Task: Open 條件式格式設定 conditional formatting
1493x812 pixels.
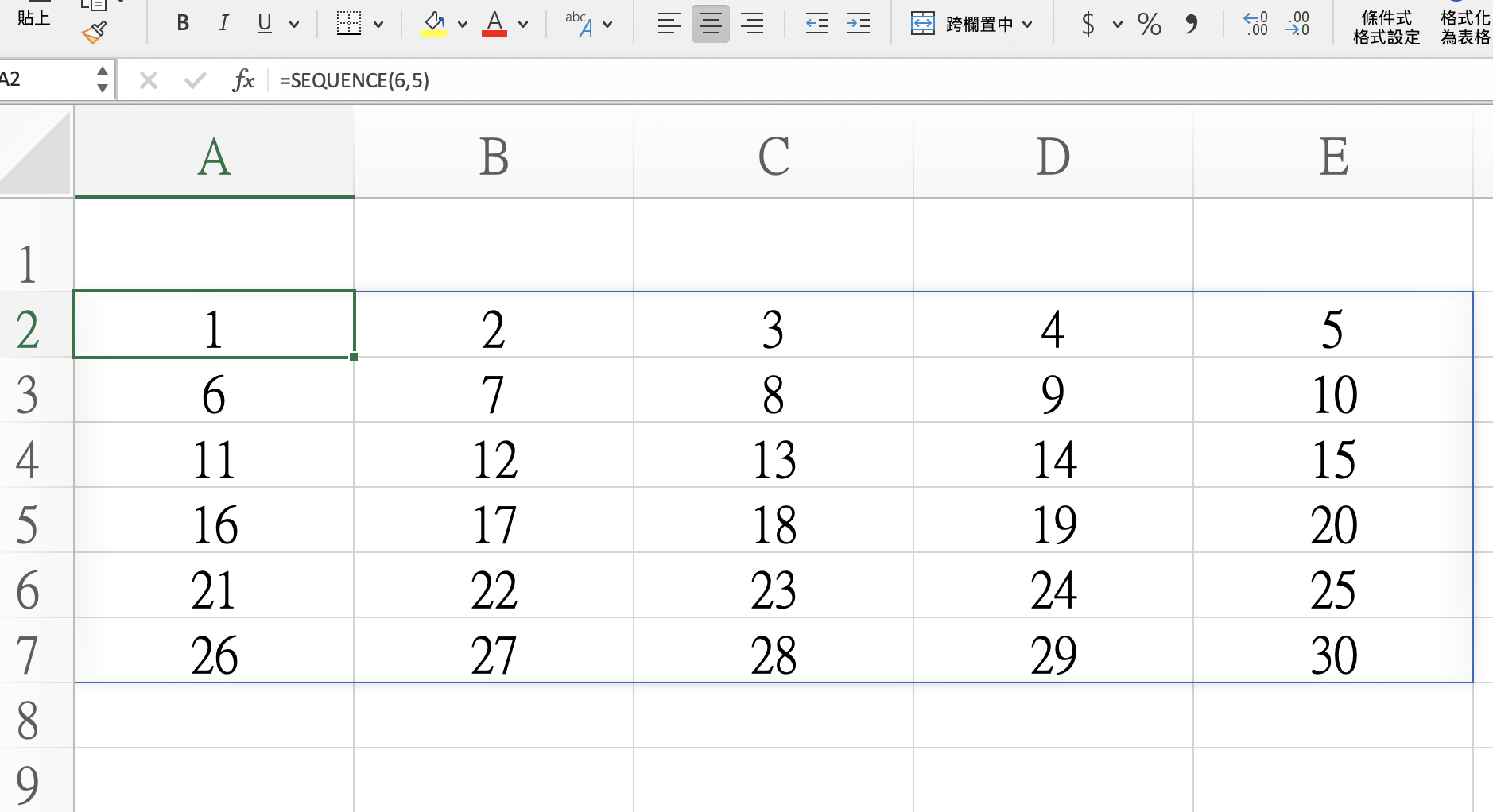Action: pyautogui.click(x=1386, y=27)
